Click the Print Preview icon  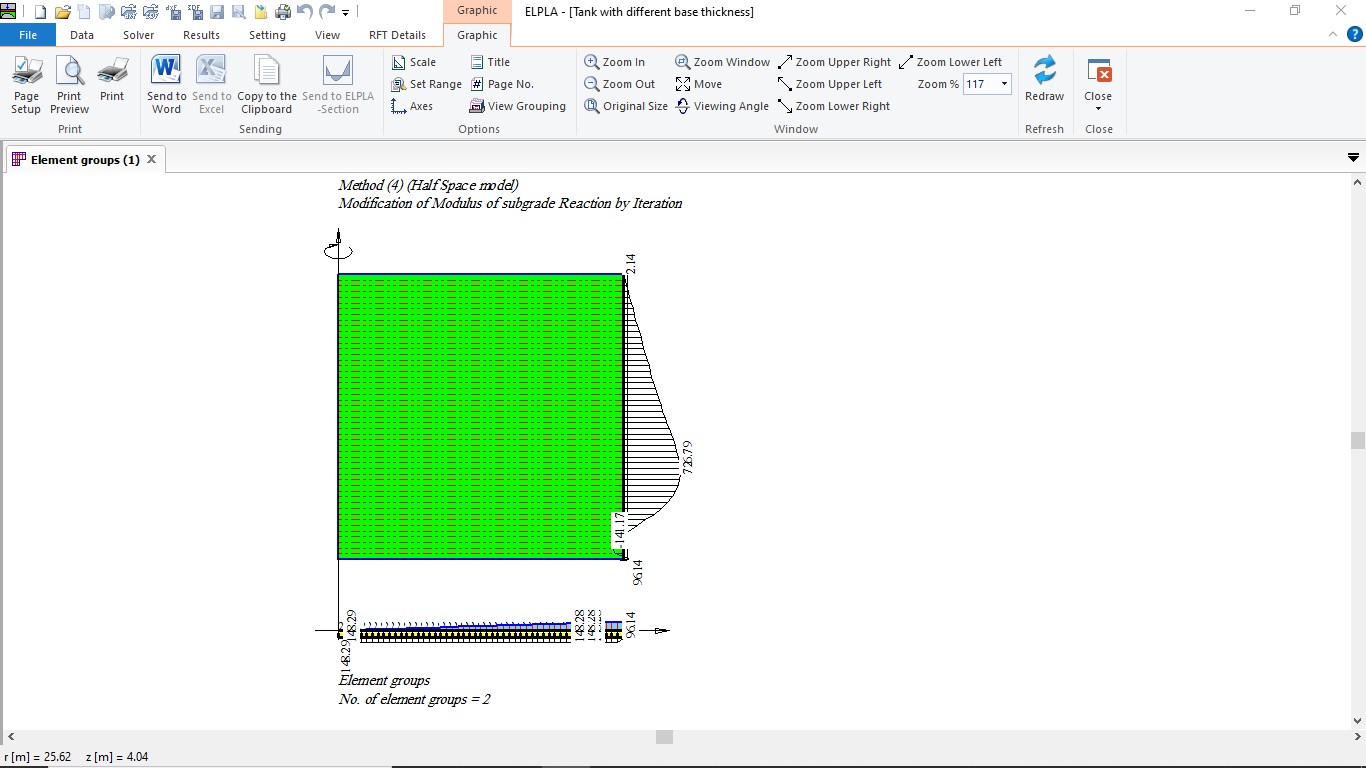(69, 84)
